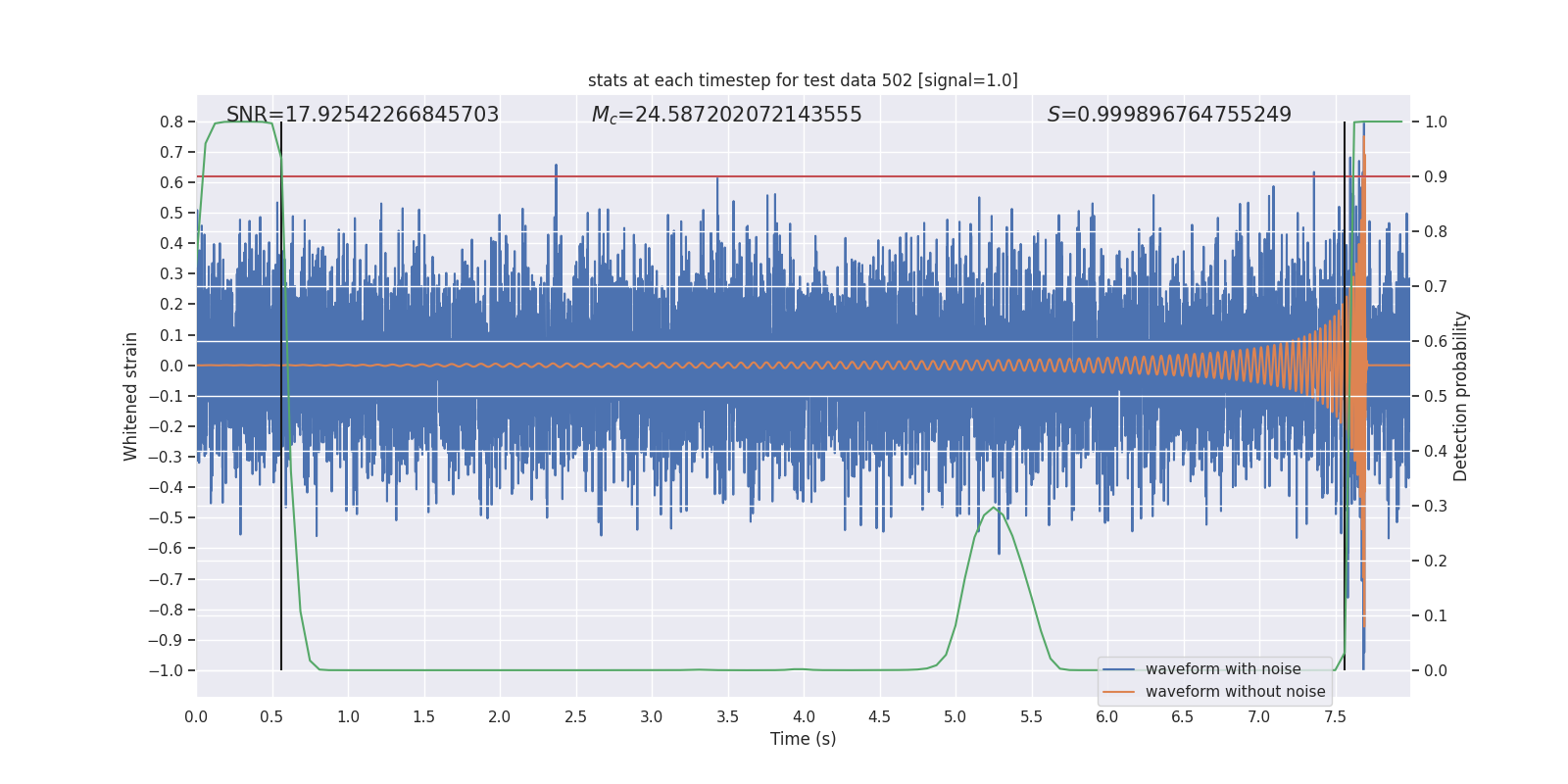Click the 6.5 tick label on the time axis

tap(1183, 716)
